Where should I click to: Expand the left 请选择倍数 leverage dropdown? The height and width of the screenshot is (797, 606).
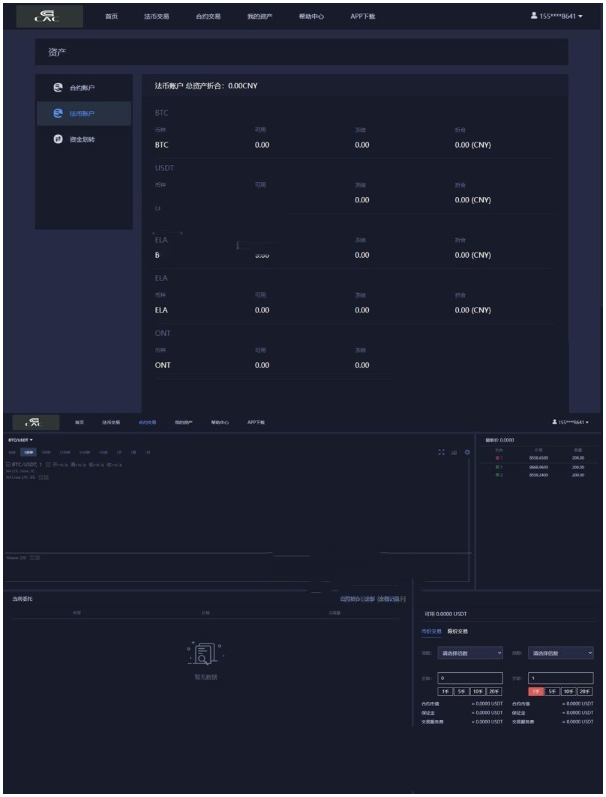(470, 653)
